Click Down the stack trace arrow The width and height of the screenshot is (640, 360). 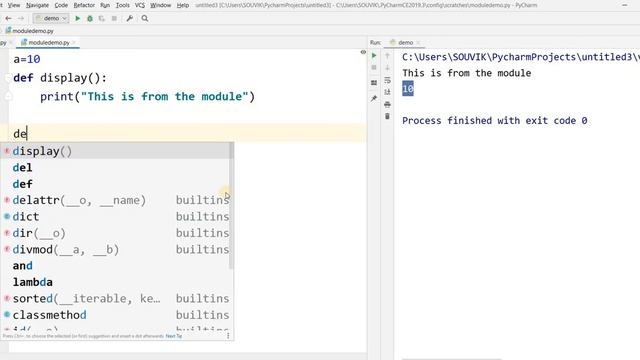pyautogui.click(x=387, y=67)
